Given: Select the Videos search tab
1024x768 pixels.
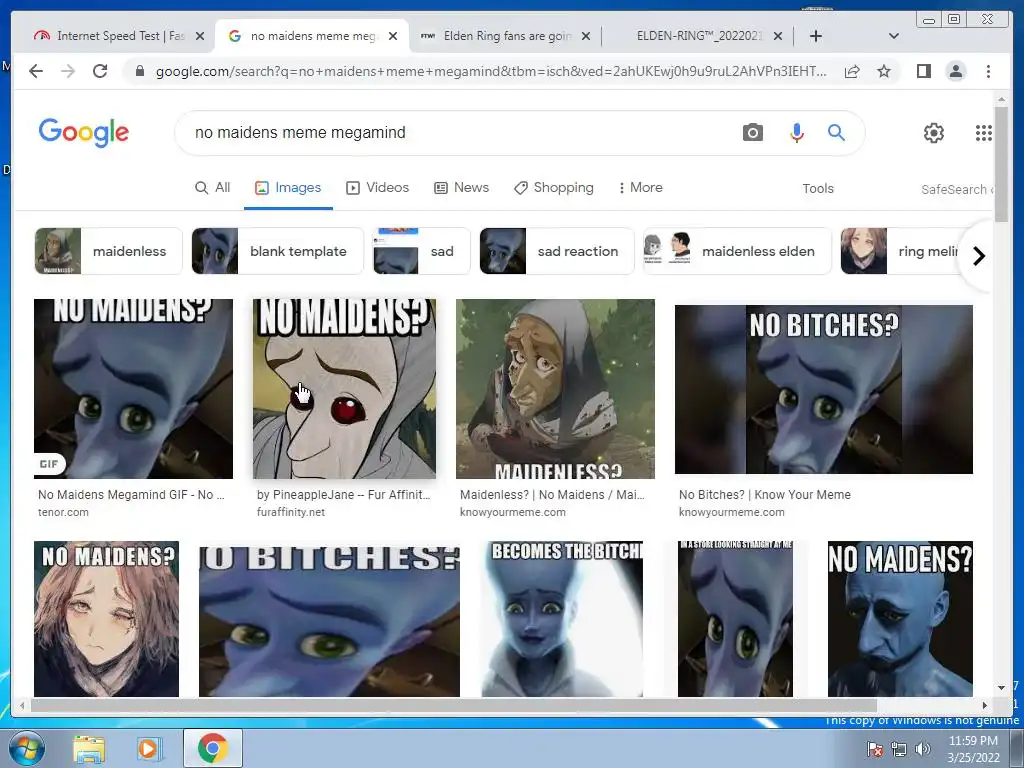Looking at the screenshot, I should click(377, 188).
